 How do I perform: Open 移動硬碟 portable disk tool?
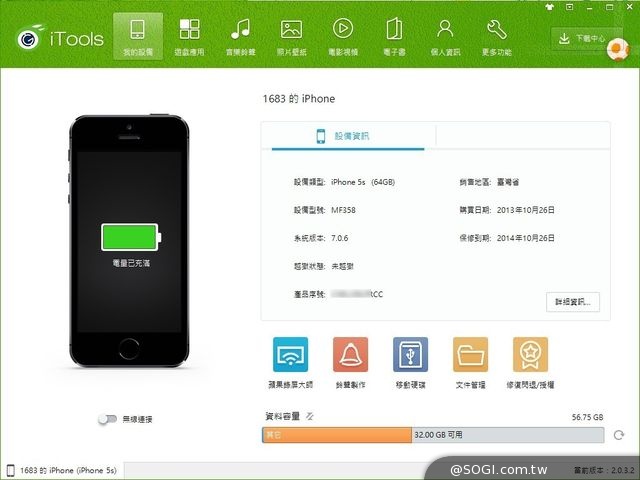410,362
